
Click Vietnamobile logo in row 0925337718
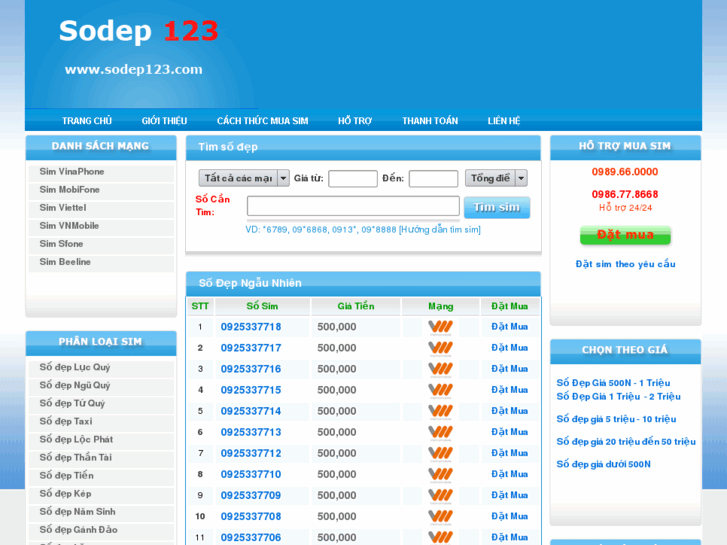440,327
